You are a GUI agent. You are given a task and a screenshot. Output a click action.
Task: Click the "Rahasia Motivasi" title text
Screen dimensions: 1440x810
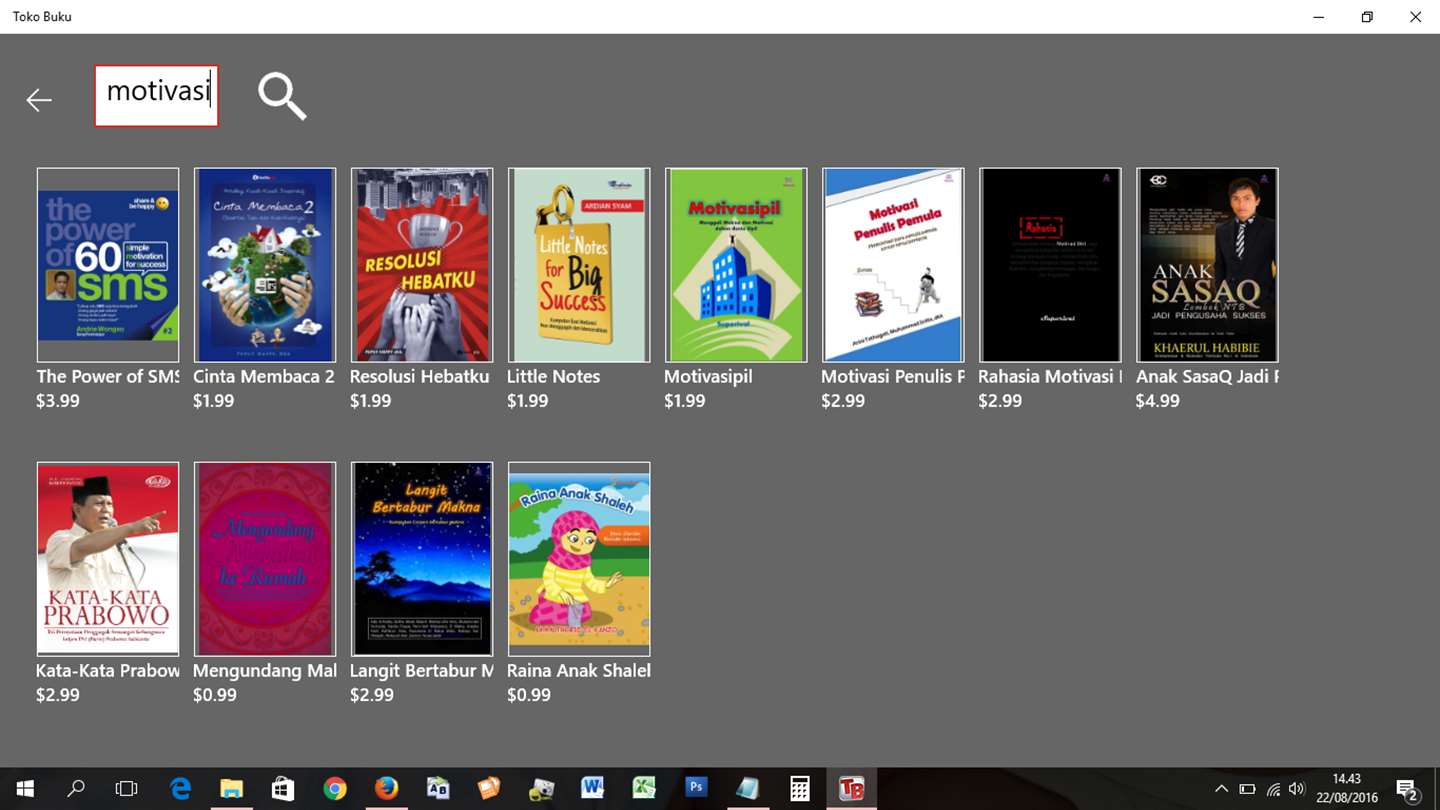(1050, 377)
